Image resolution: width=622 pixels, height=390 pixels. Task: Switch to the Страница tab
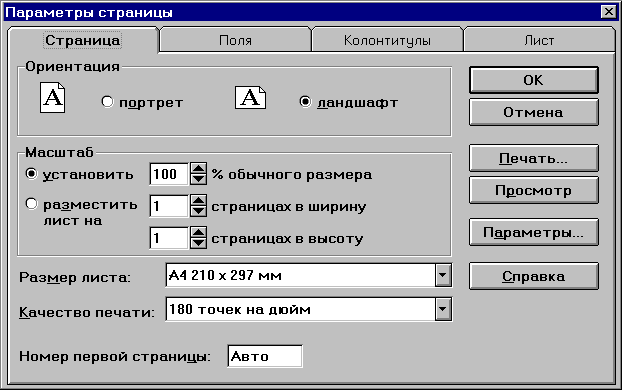click(x=83, y=40)
